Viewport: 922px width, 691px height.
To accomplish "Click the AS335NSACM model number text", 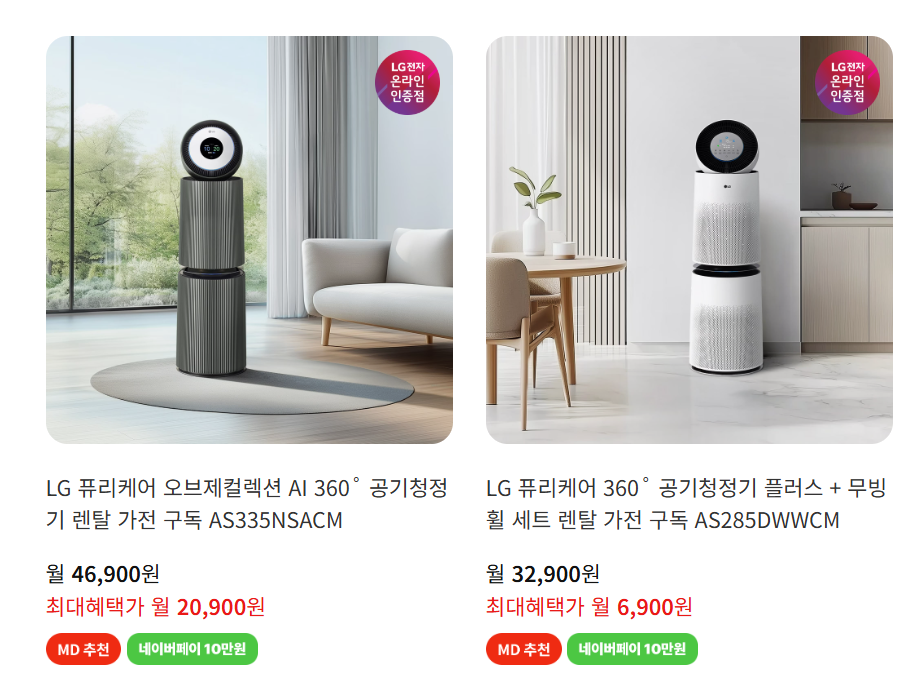I will point(276,520).
